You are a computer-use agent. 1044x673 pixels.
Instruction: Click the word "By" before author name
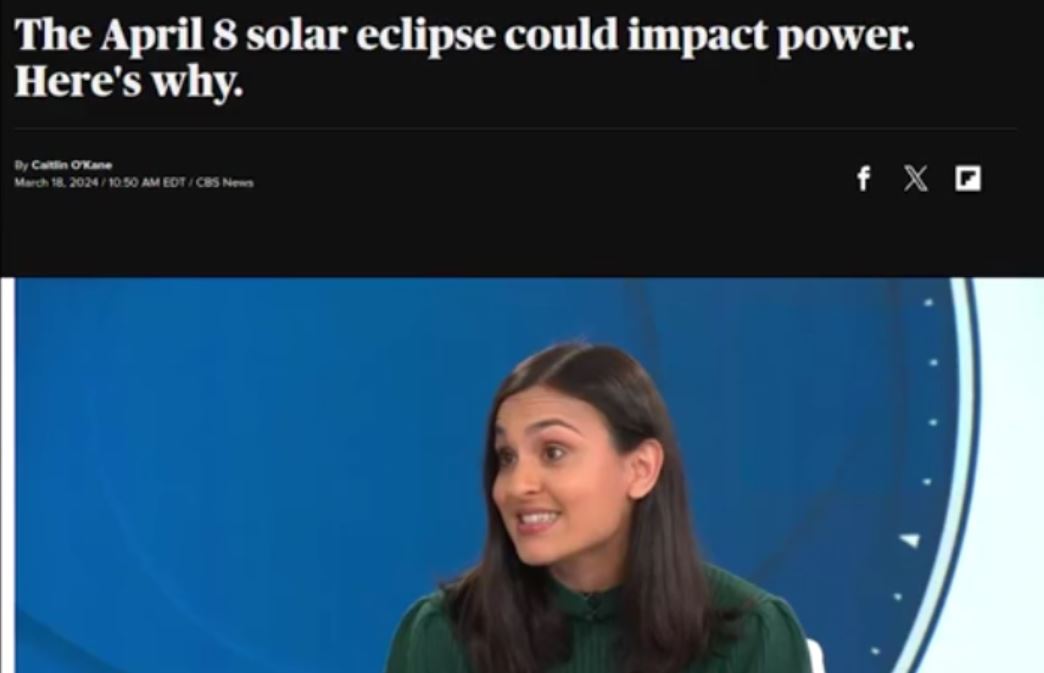click(21, 165)
